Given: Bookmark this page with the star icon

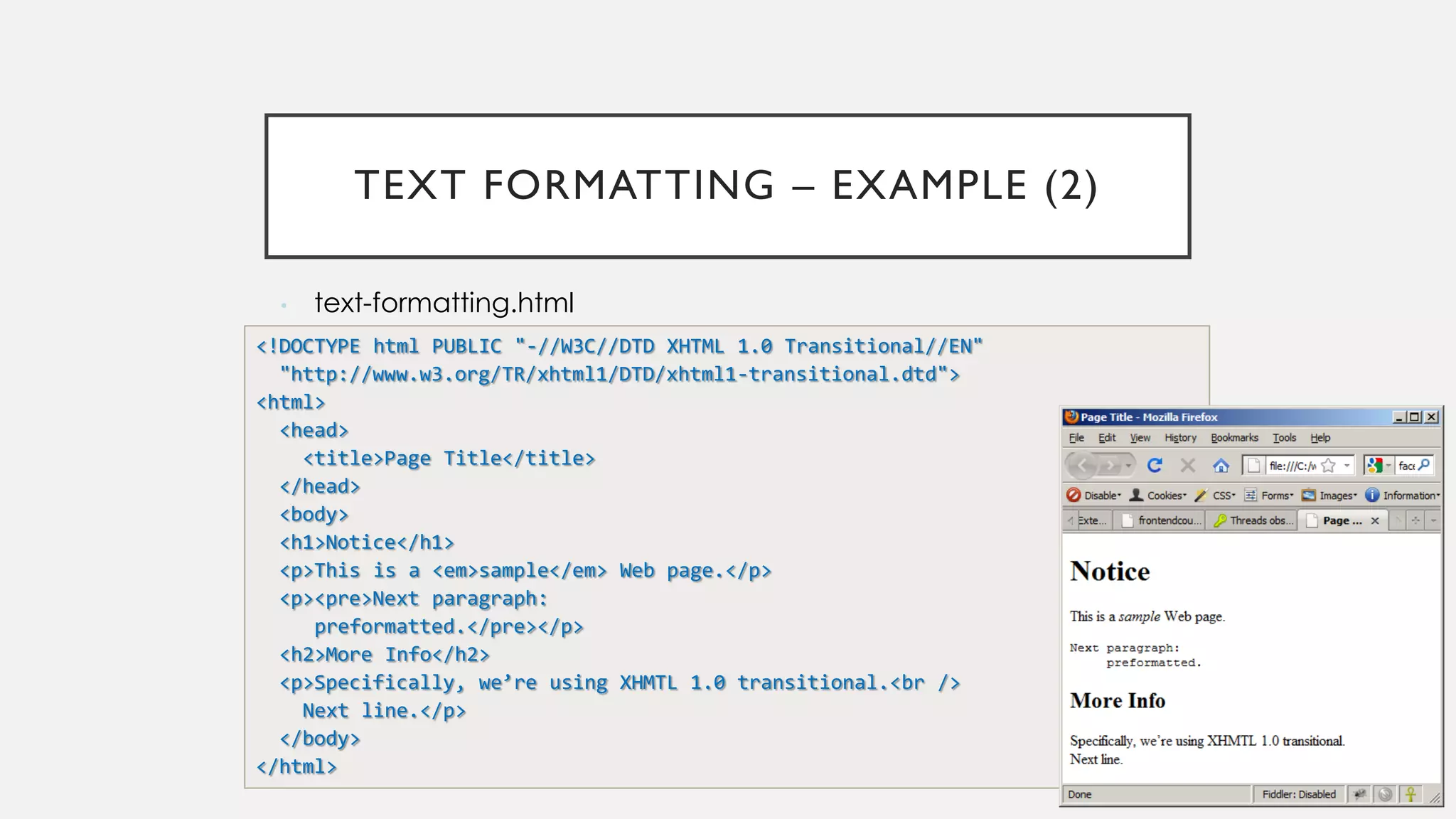Looking at the screenshot, I should [1328, 466].
